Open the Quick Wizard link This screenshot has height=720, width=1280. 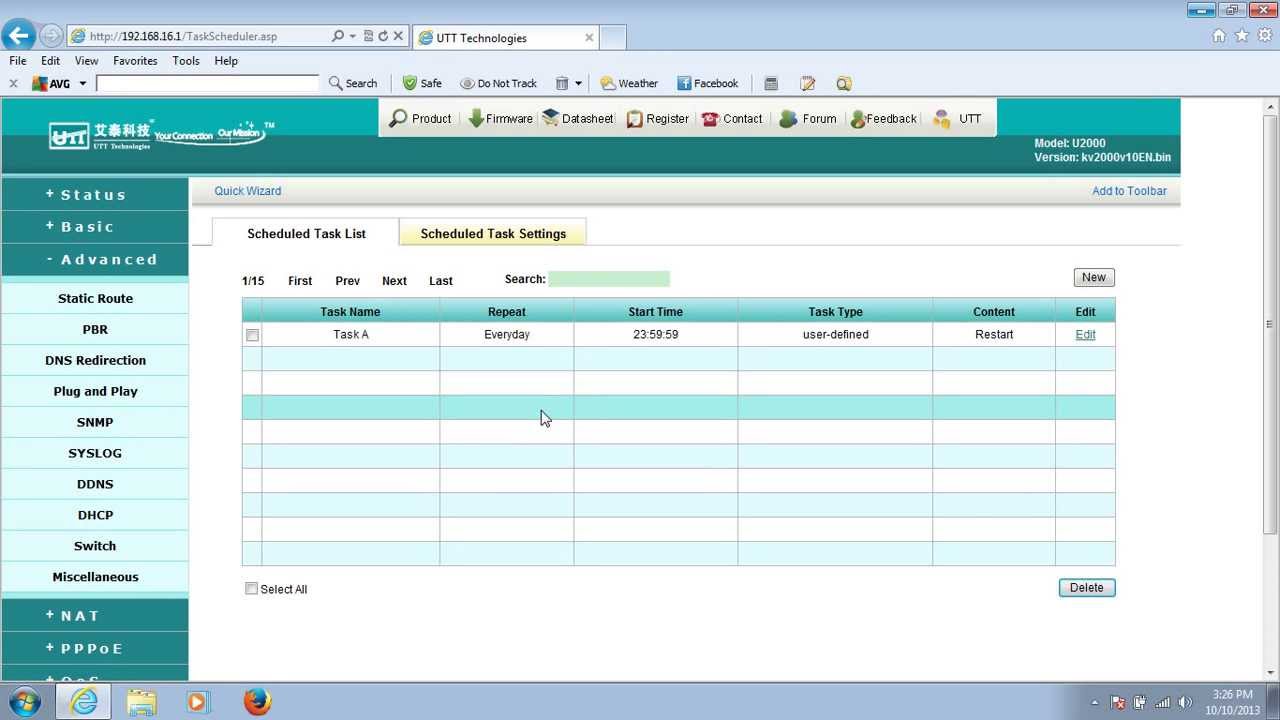[x=248, y=191]
